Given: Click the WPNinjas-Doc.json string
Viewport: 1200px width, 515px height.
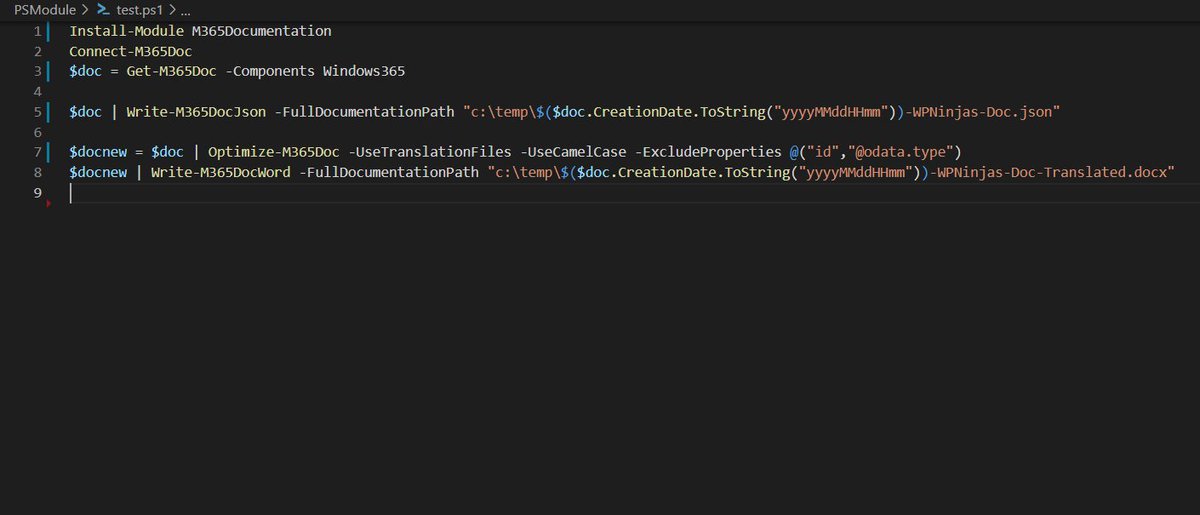Looking at the screenshot, I should 980,112.
